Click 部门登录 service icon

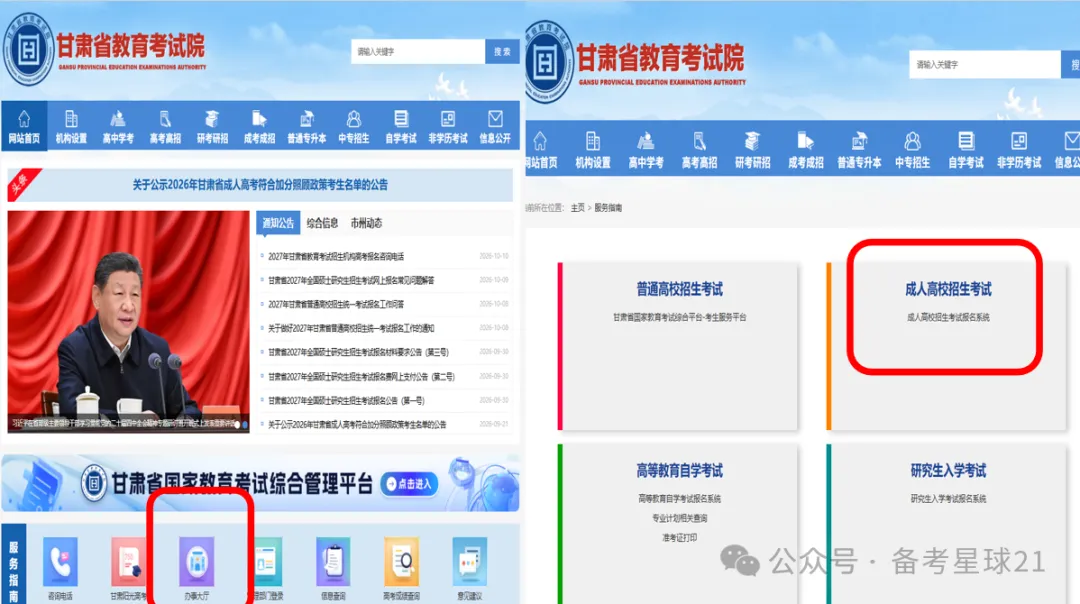[x=267, y=561]
